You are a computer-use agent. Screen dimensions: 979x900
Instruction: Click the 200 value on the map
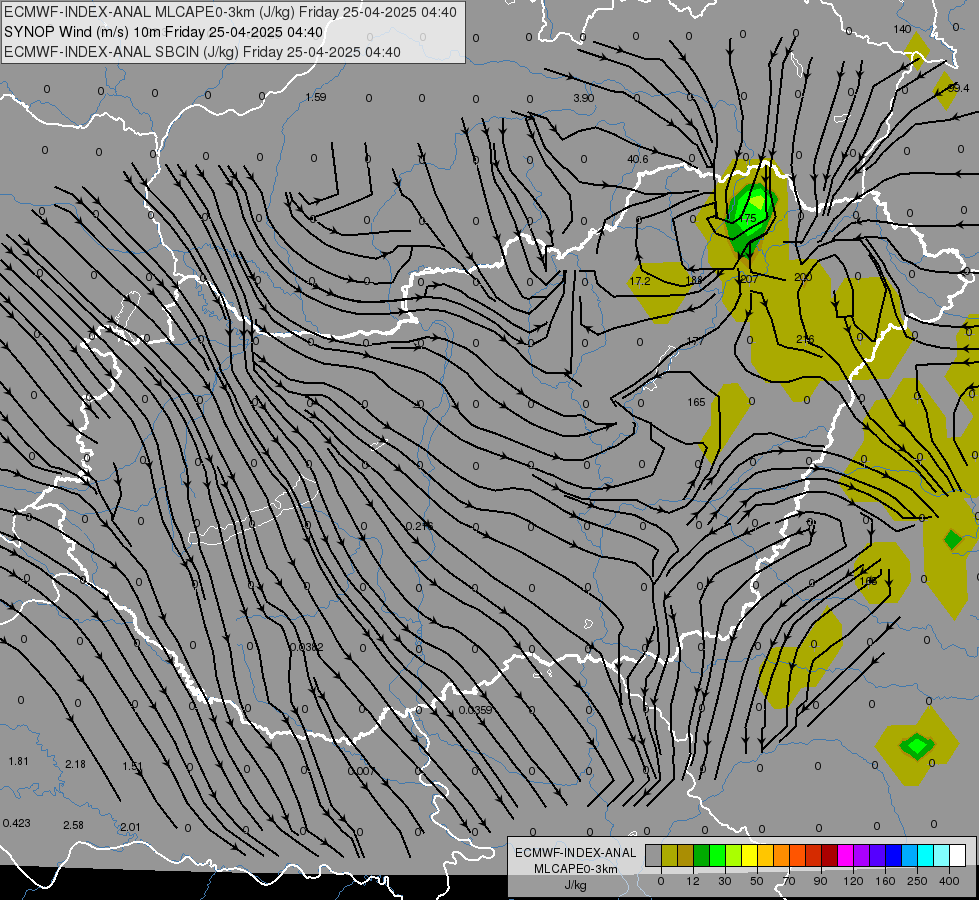coord(803,277)
